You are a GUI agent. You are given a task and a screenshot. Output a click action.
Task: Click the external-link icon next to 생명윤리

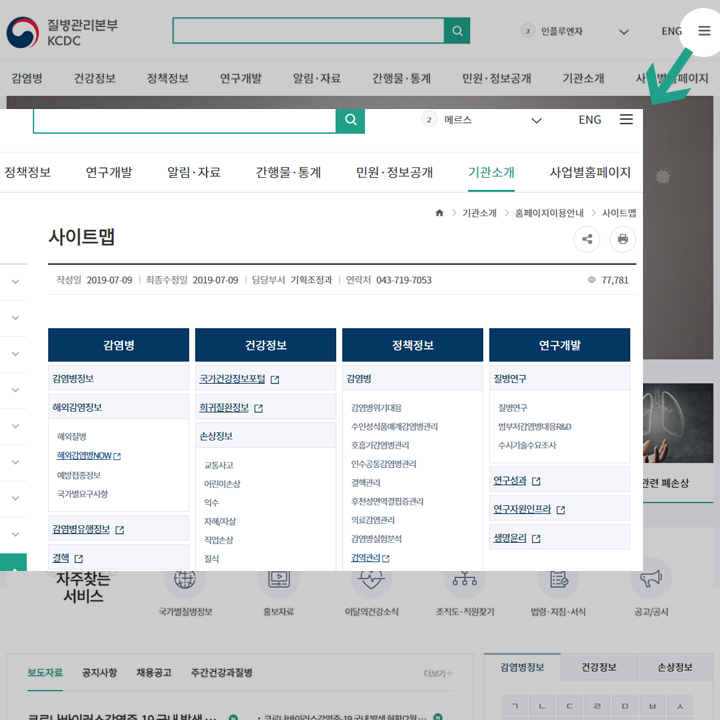coord(536,539)
